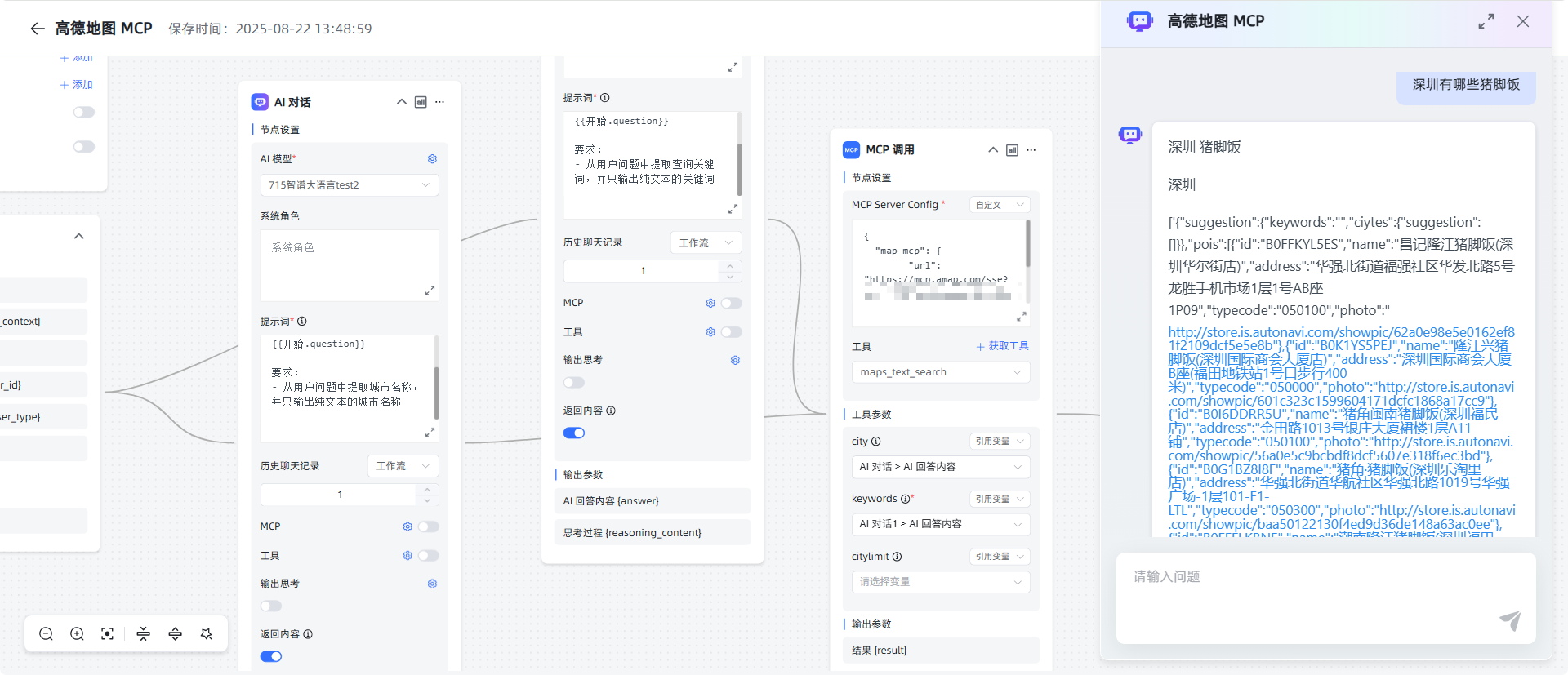Screen dimensions: 1568x675
Task: Open the AI 对话1 > AI 回答内容 variable dropdown
Action: 941,524
